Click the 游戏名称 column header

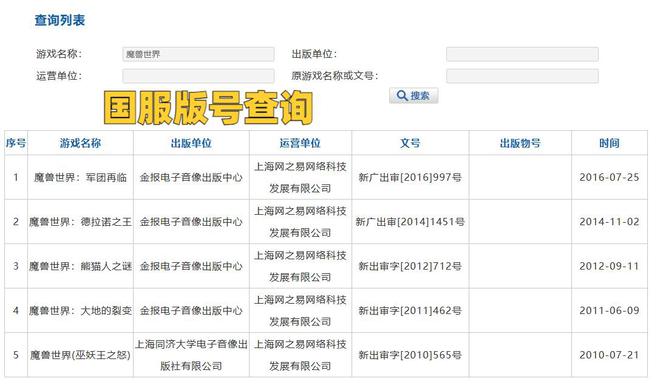point(80,143)
